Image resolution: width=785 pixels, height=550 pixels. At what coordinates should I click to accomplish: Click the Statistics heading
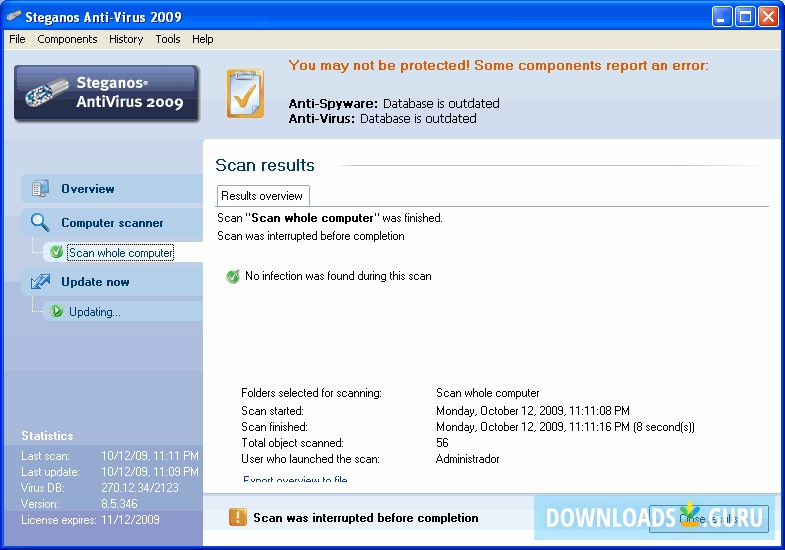pyautogui.click(x=47, y=436)
